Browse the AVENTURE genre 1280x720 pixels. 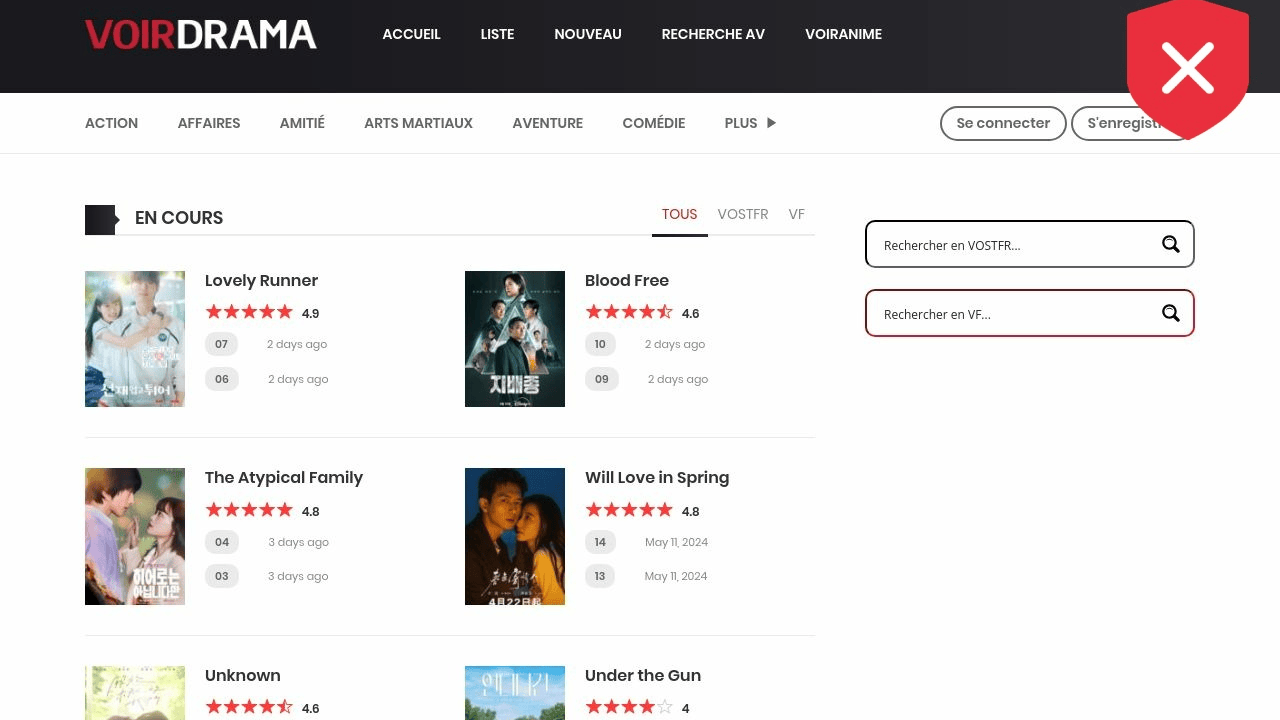[547, 123]
